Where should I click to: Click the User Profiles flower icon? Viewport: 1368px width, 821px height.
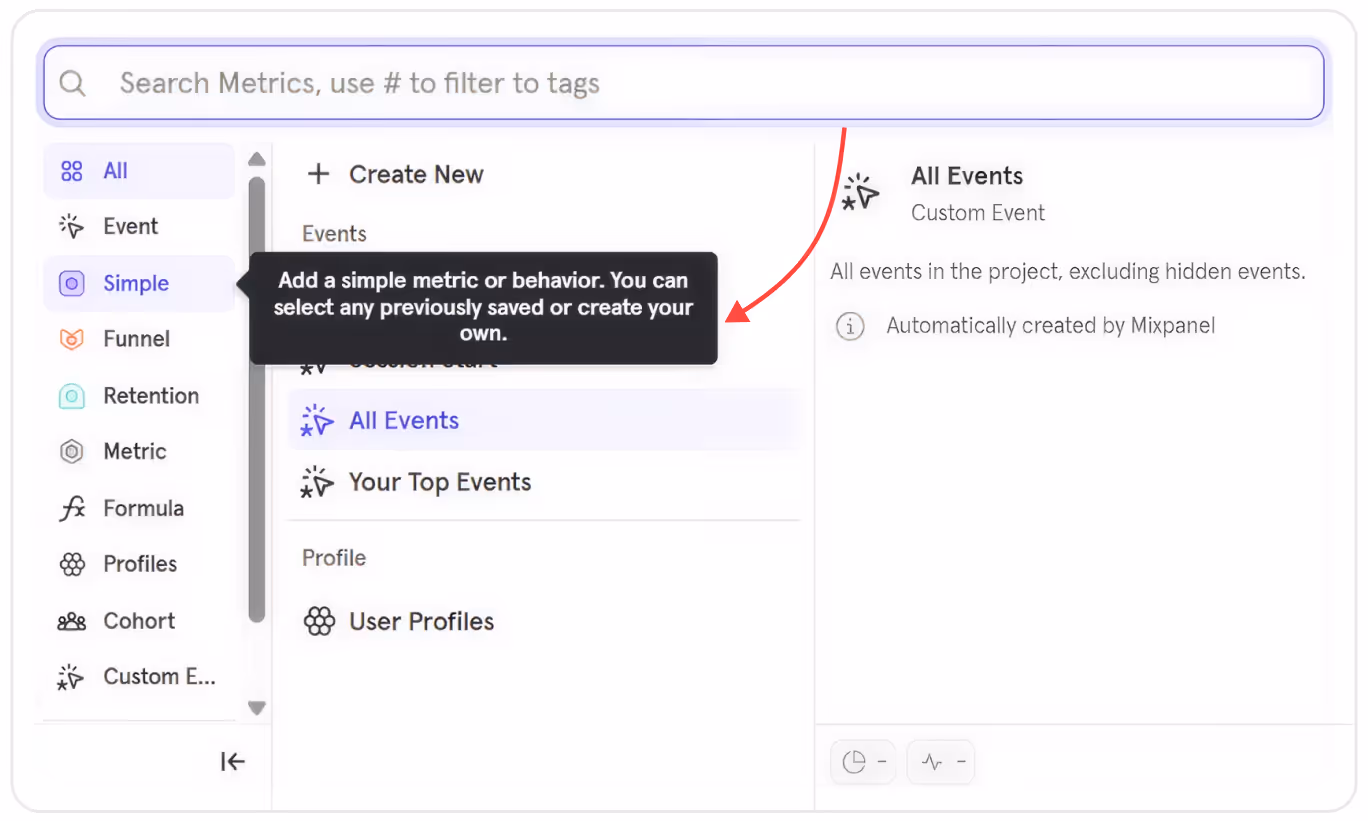coord(319,622)
